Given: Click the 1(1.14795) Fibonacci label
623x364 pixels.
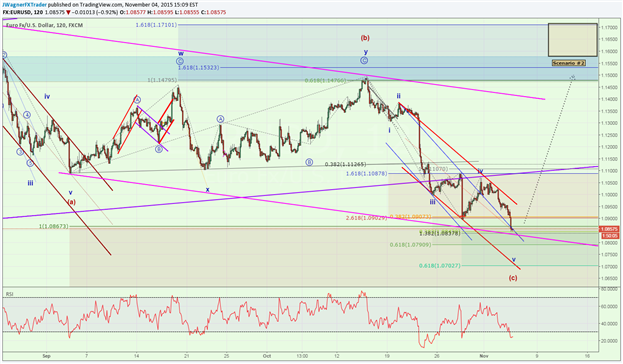Looking at the screenshot, I should (x=162, y=80).
